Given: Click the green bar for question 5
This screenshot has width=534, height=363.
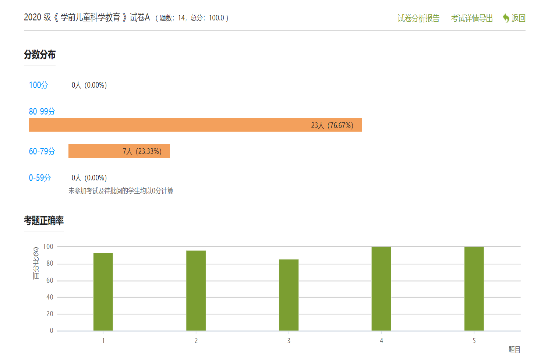Looking at the screenshot, I should point(474,289).
